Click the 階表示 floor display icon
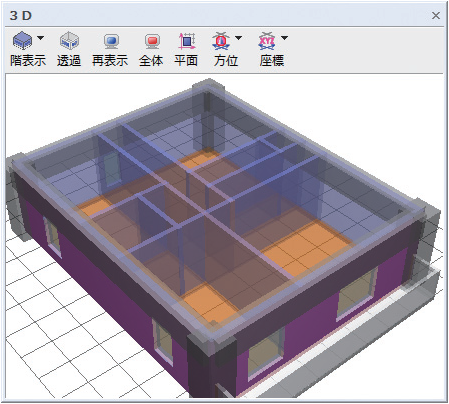 22,40
